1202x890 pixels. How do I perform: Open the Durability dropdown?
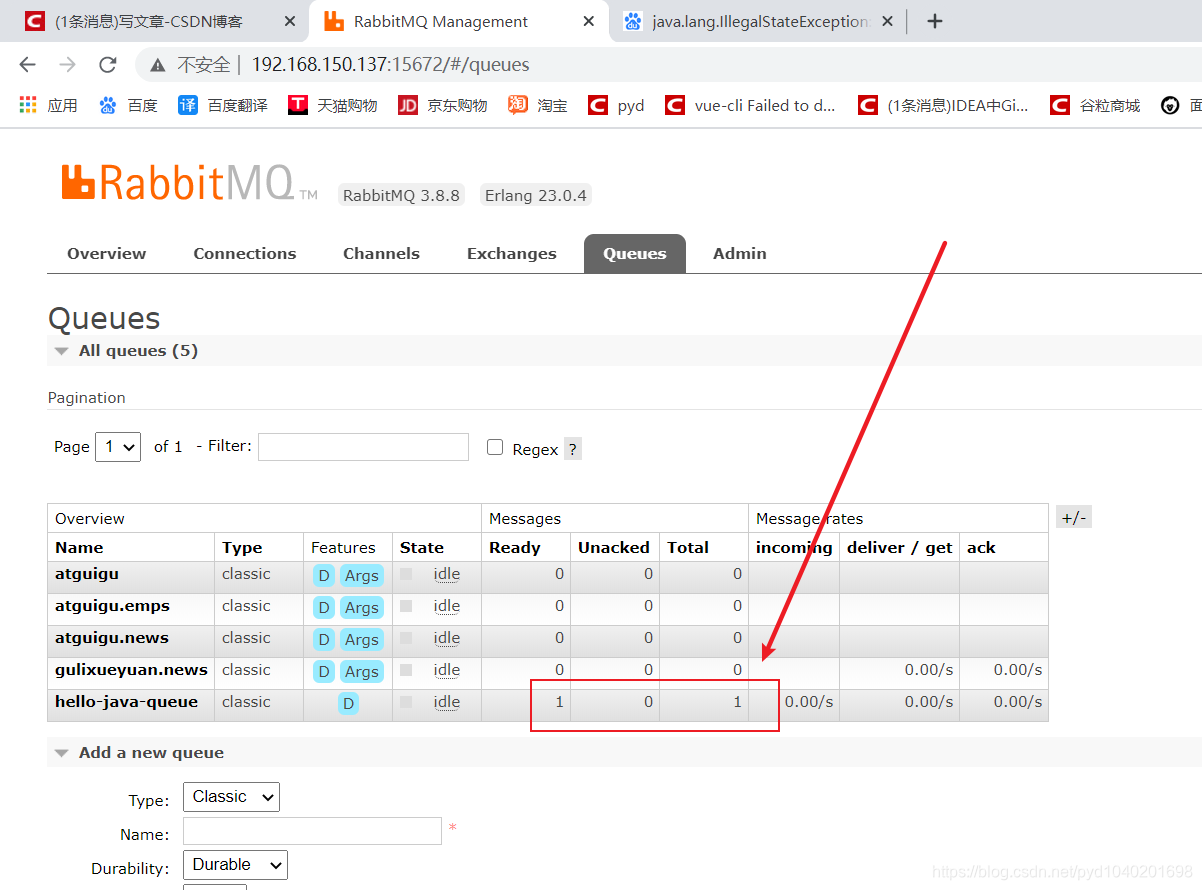[235, 865]
